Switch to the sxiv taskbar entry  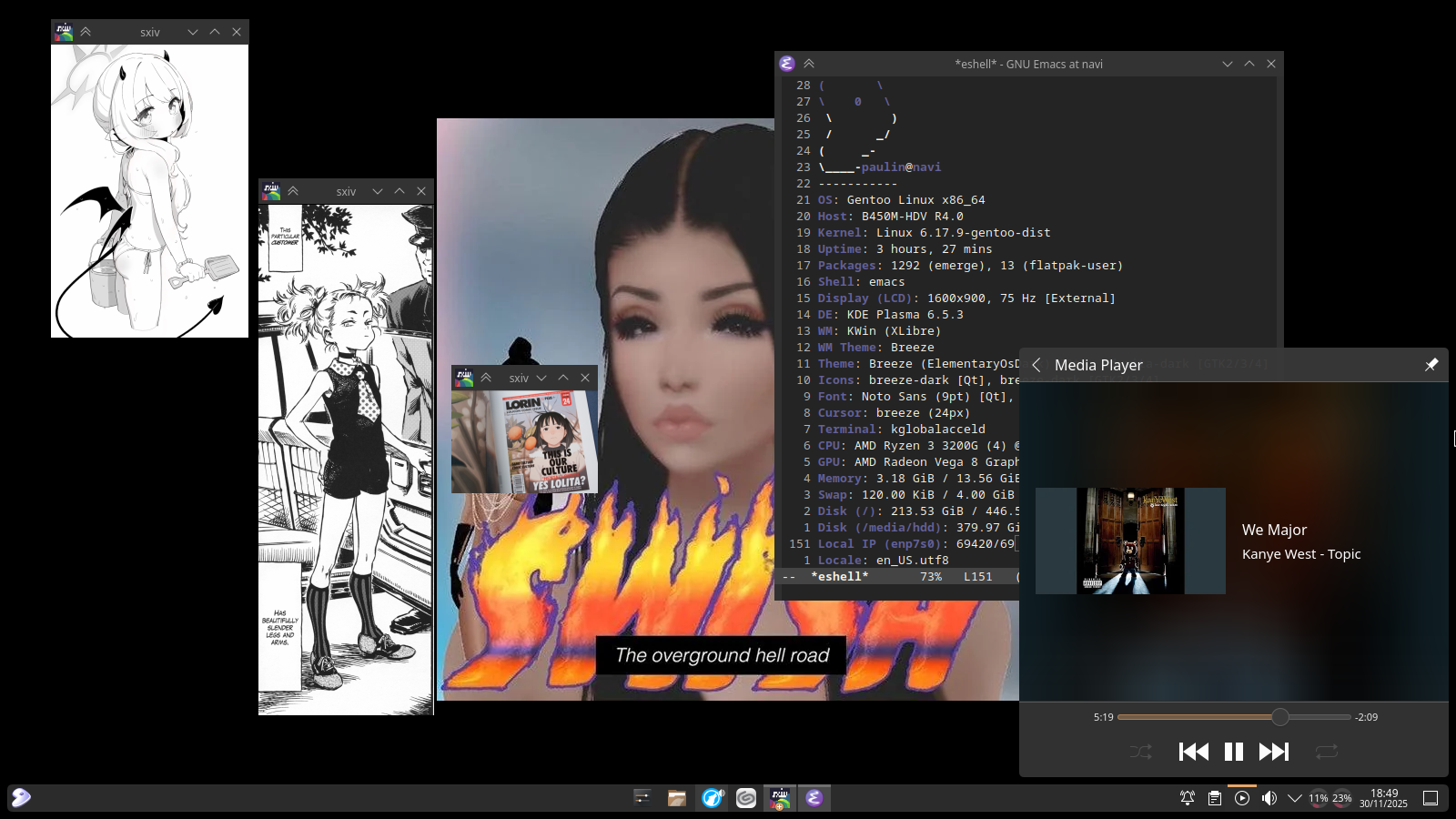pos(780,798)
